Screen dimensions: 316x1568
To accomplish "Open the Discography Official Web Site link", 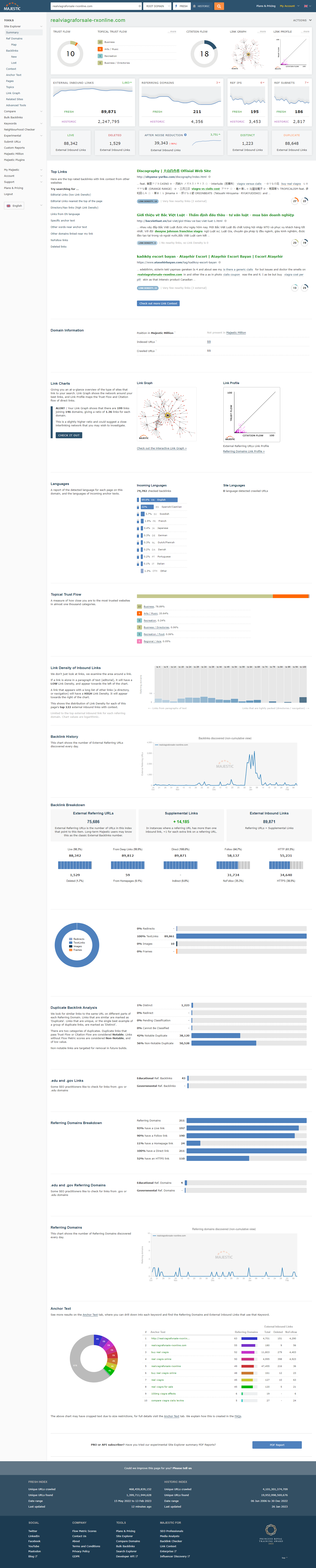I will 174,171.
